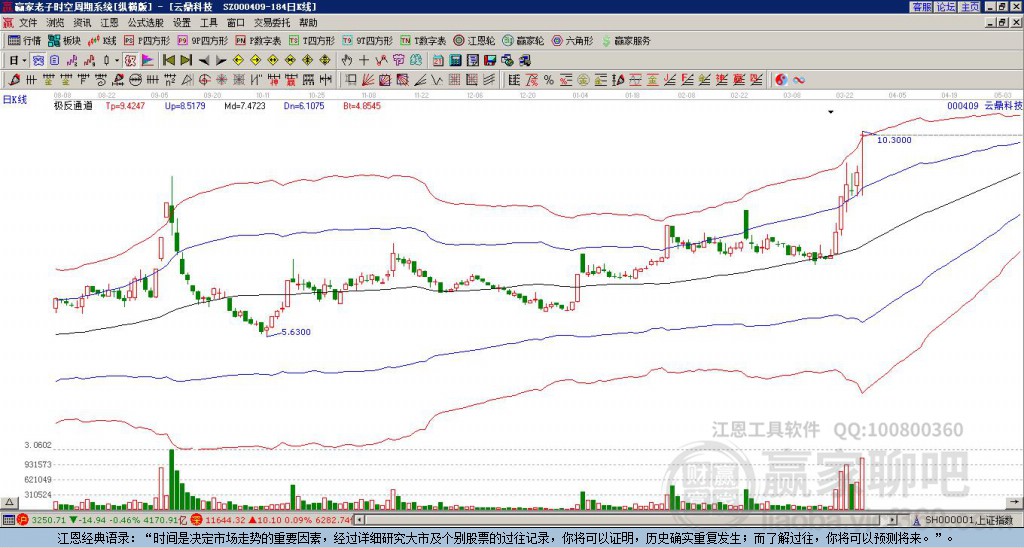Screen dimensions: 1024x548
Task: Open the 江恩 menu
Action: (109, 23)
